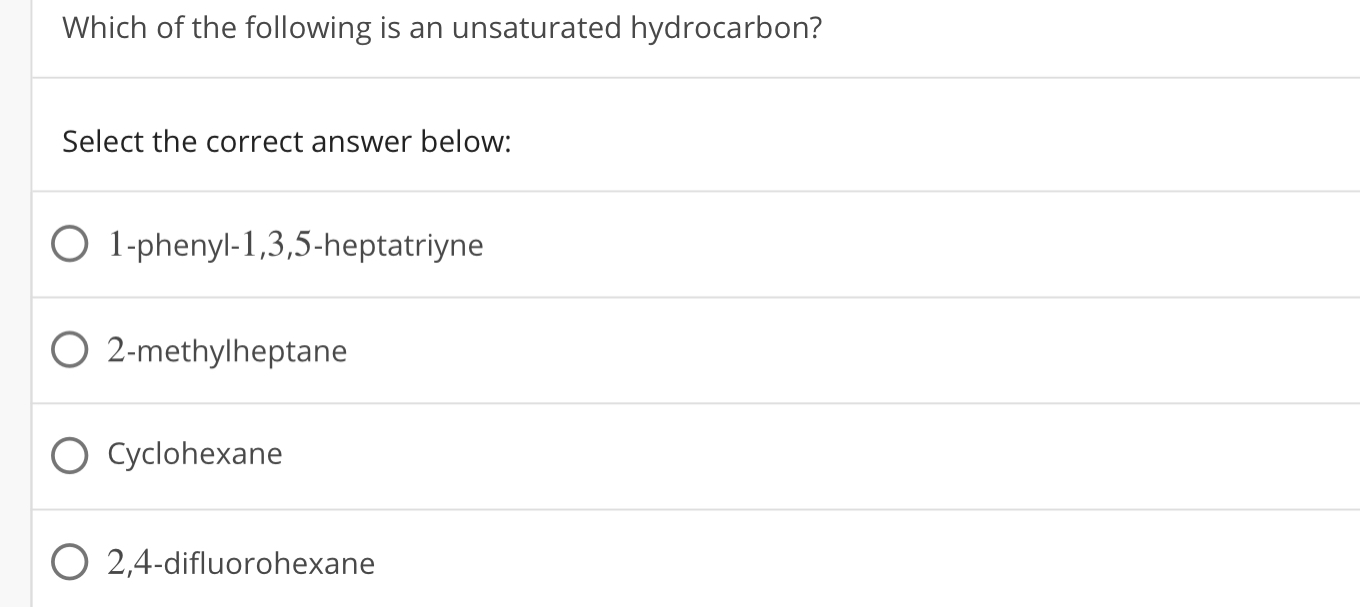Click the 2,4-difluorohexane answer label

[240, 562]
